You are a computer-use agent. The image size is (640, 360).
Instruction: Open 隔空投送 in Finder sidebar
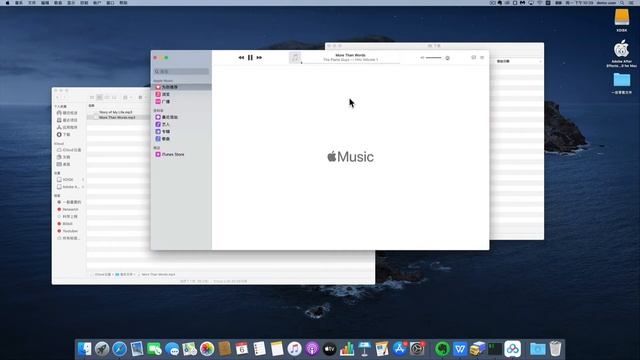point(69,113)
